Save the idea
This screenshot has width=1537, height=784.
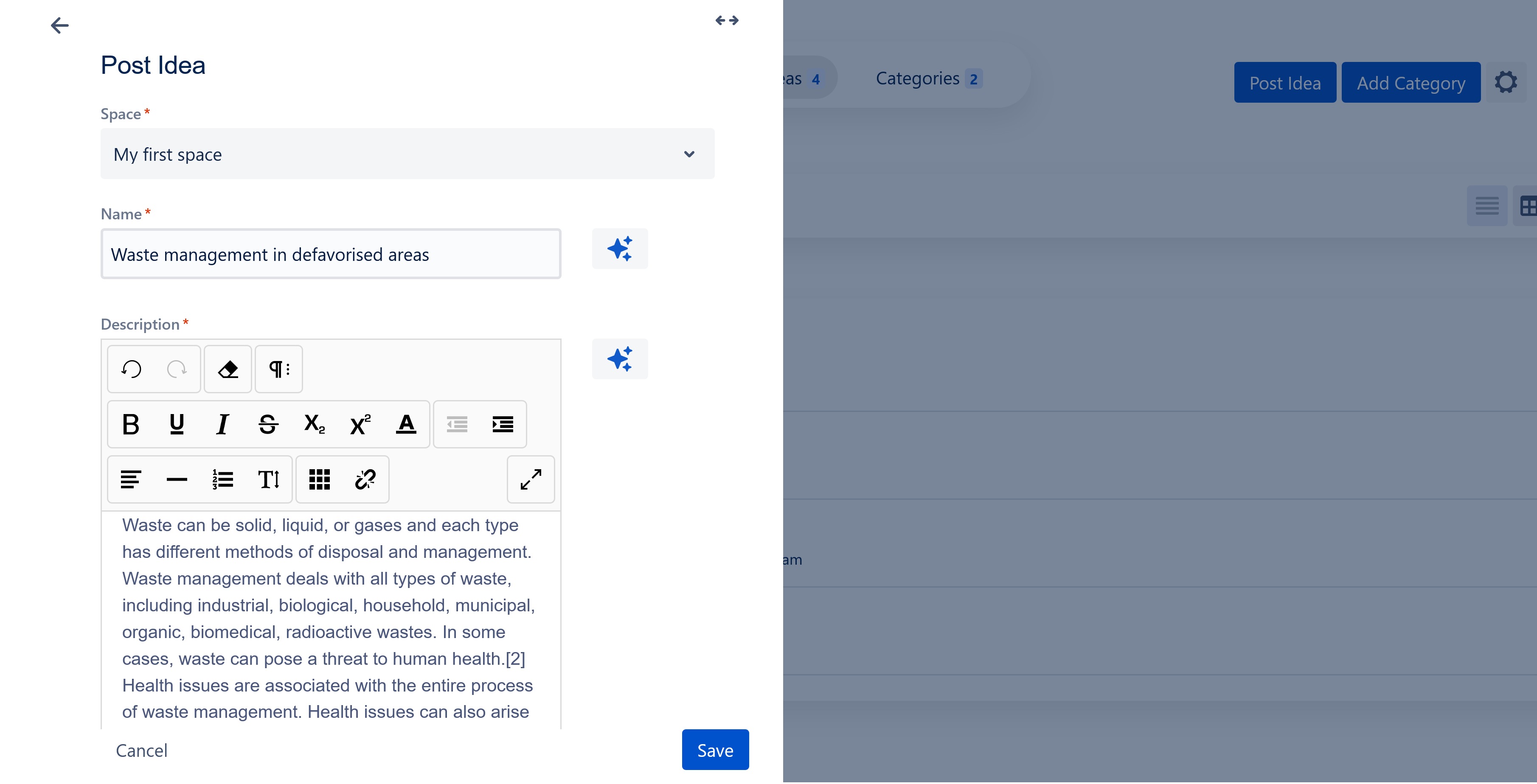coord(715,750)
